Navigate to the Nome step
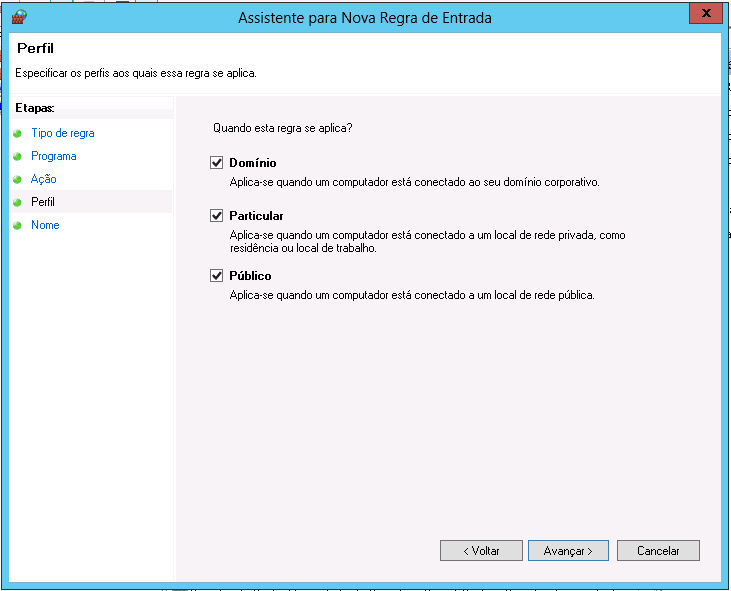This screenshot has height=591, width=731. tap(45, 225)
